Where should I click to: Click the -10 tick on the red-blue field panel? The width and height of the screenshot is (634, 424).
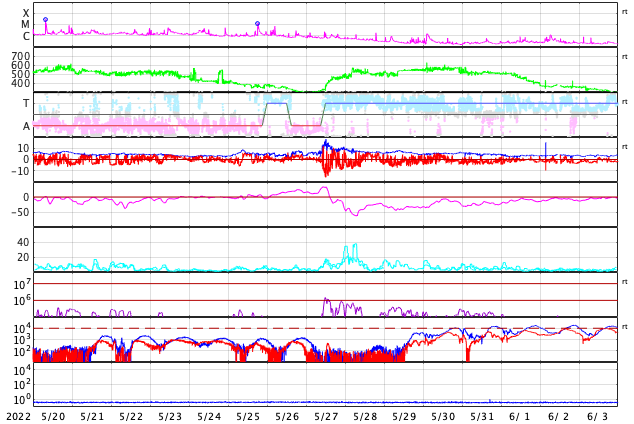(x=21, y=171)
